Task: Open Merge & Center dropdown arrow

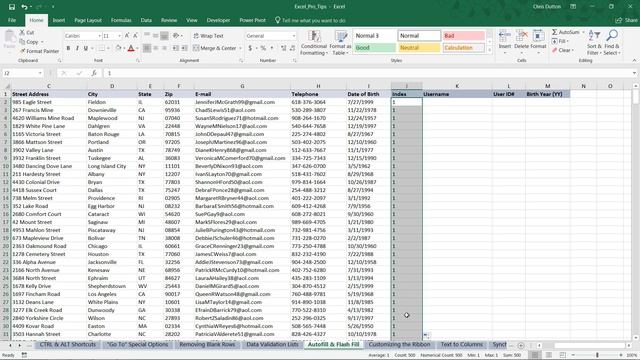Action: (x=240, y=48)
